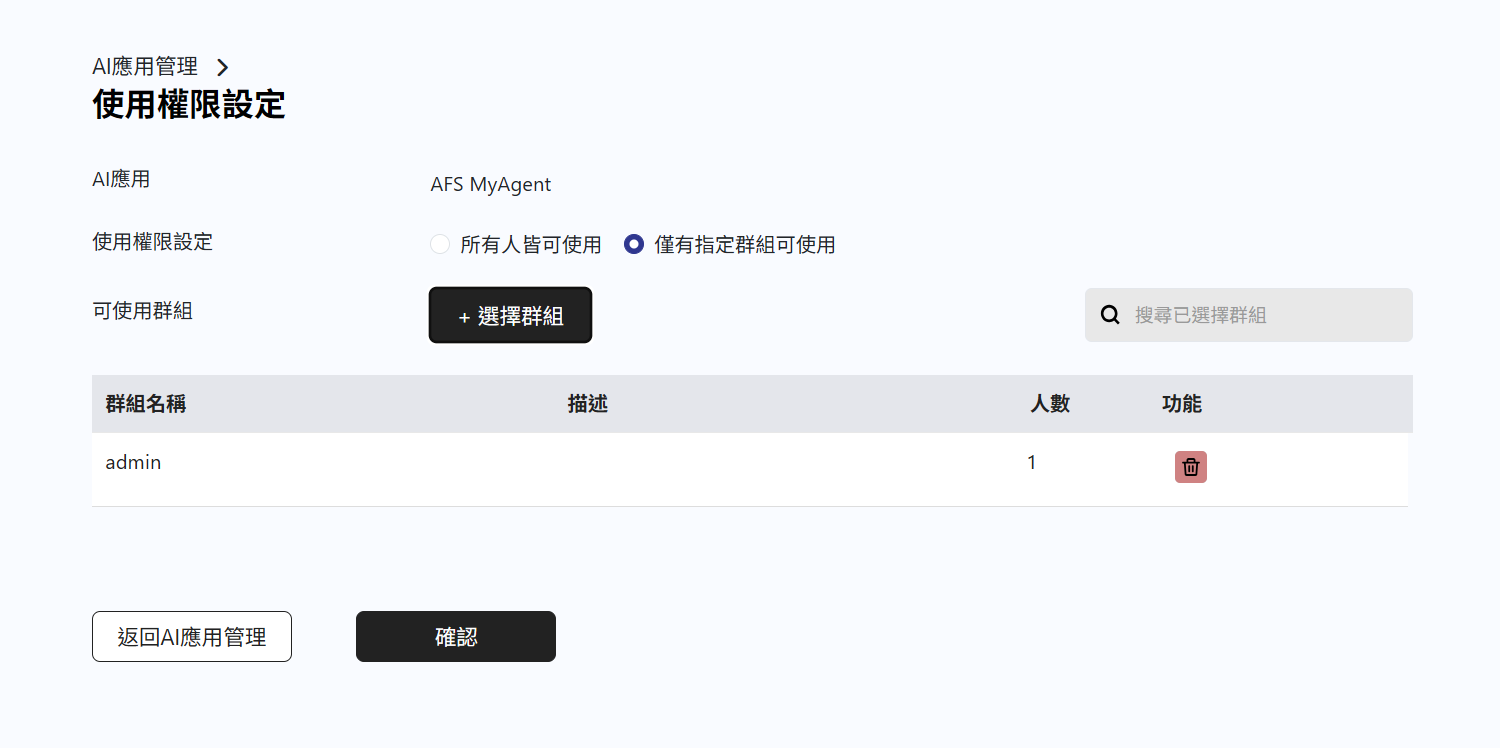Open the + 選擇群組 group picker
The image size is (1500, 748).
click(x=510, y=315)
